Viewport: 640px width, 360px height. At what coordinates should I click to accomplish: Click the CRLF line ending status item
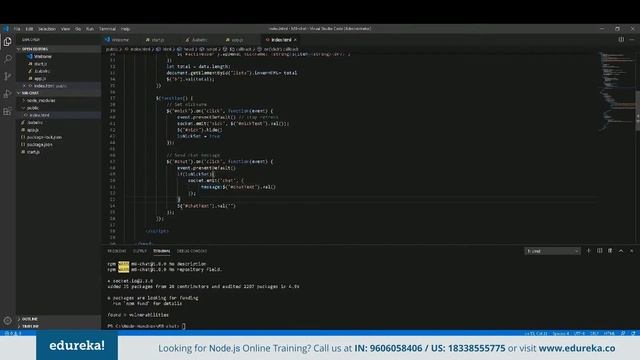pos(594,333)
